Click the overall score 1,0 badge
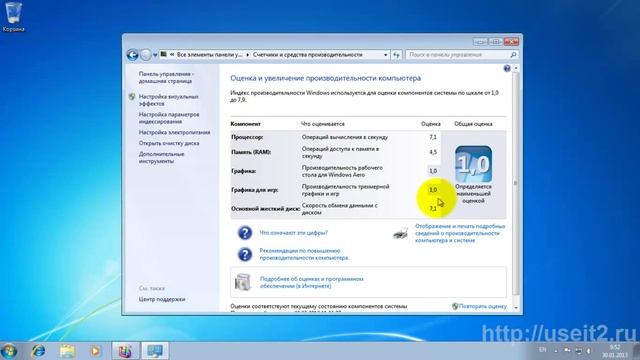Viewport: 640px width, 360px height. (x=473, y=164)
